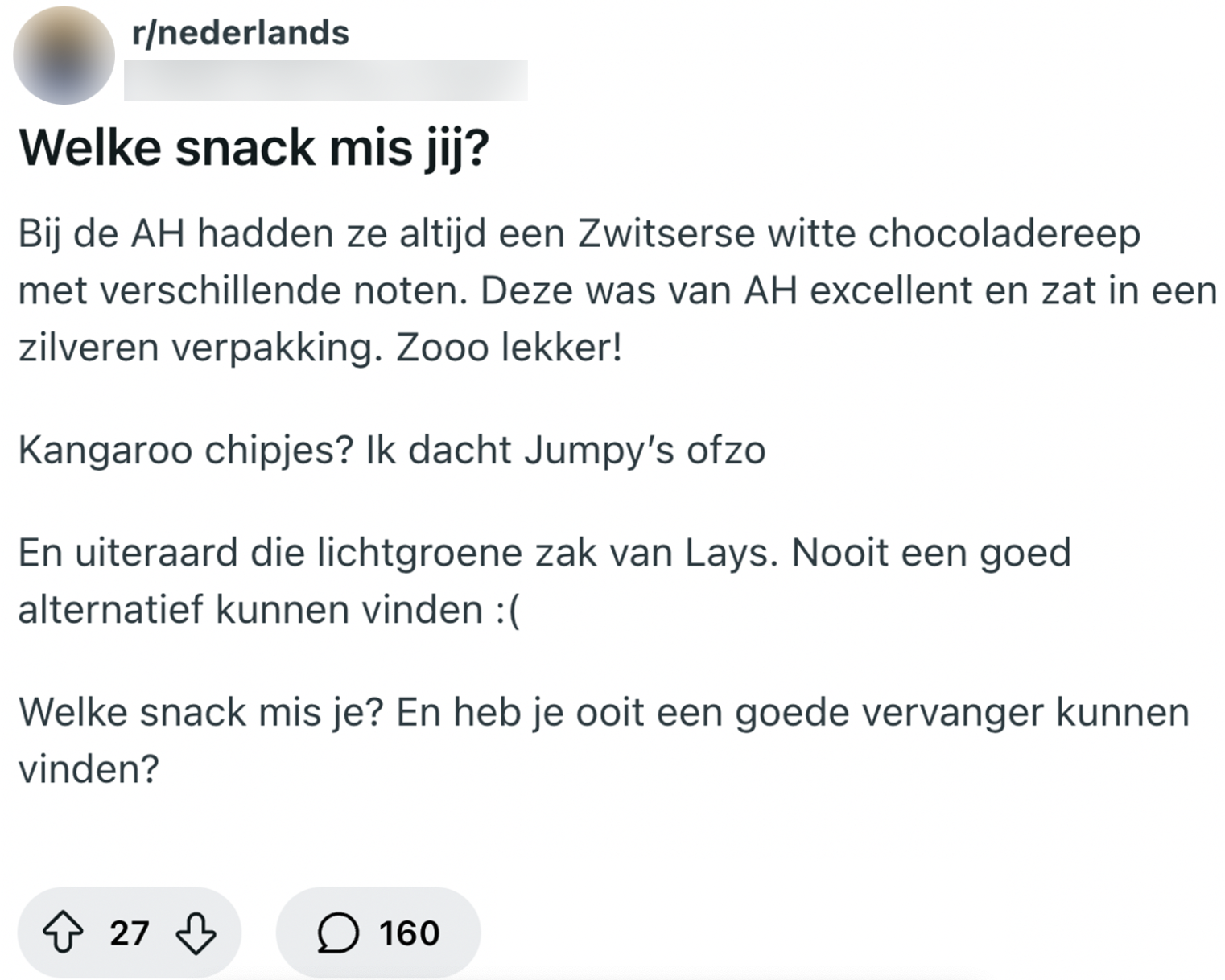Go to the r/nederlands subreddit
Image resolution: width=1225 pixels, height=980 pixels.
click(240, 33)
